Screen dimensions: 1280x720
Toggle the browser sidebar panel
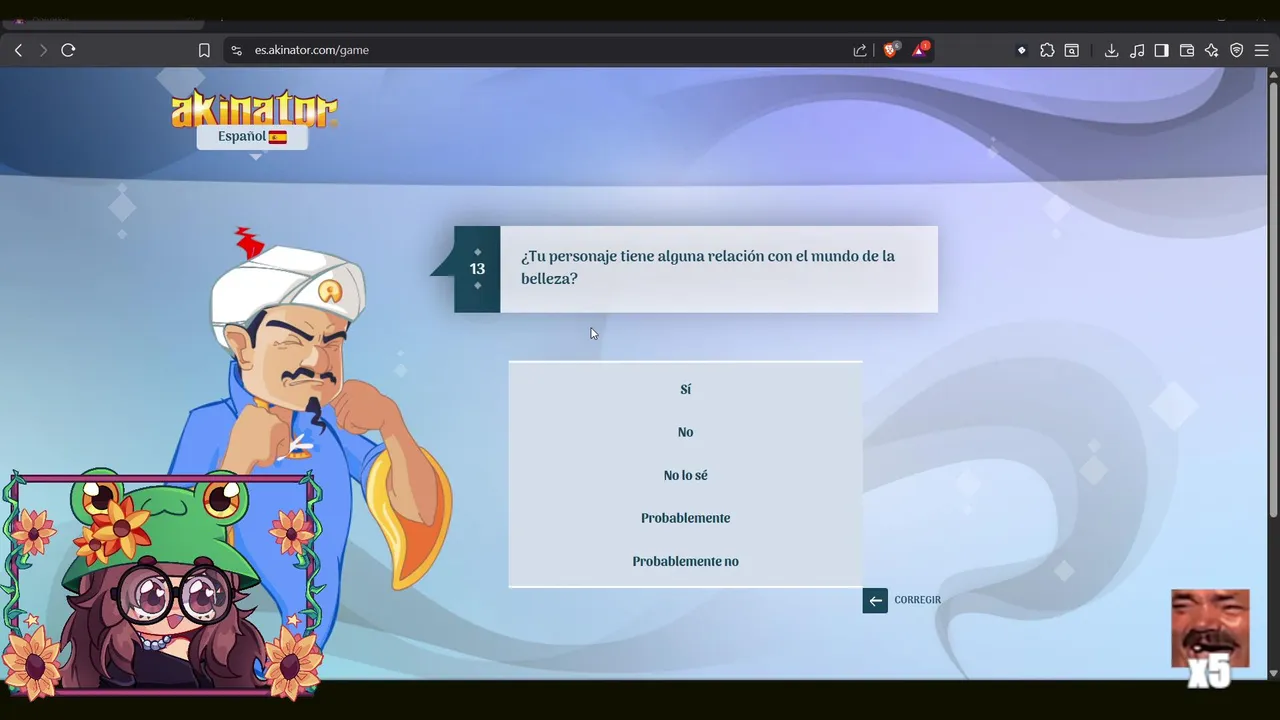1161,50
